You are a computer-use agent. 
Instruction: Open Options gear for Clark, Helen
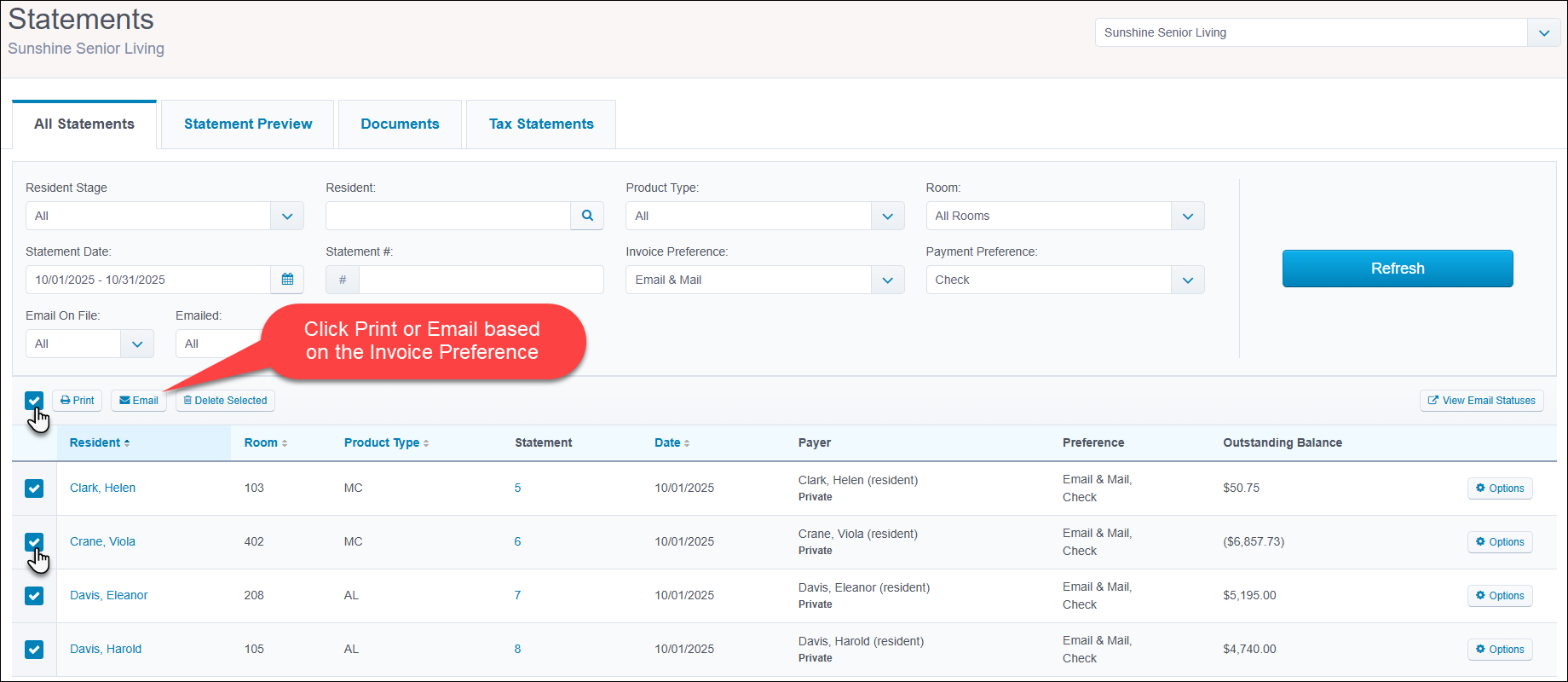click(x=1500, y=488)
